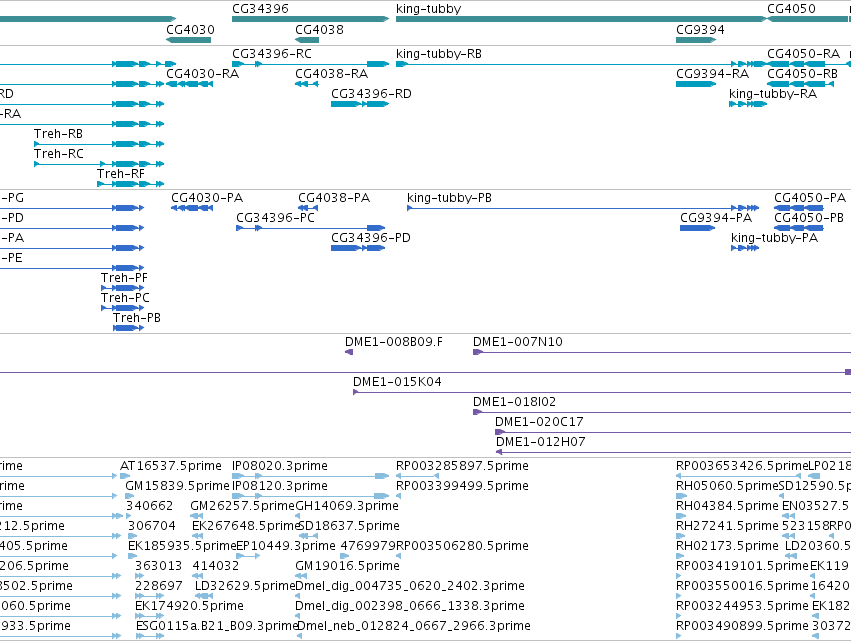Select transcript CG34396-RD
This screenshot has height=641, width=851.
360,104
